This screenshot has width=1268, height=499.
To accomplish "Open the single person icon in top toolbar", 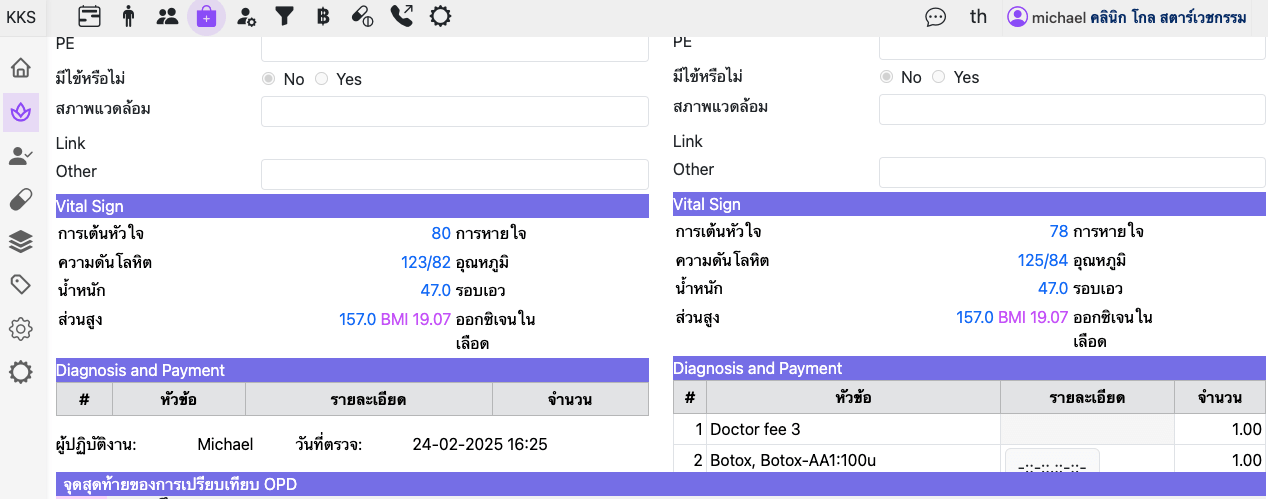I will tap(128, 16).
